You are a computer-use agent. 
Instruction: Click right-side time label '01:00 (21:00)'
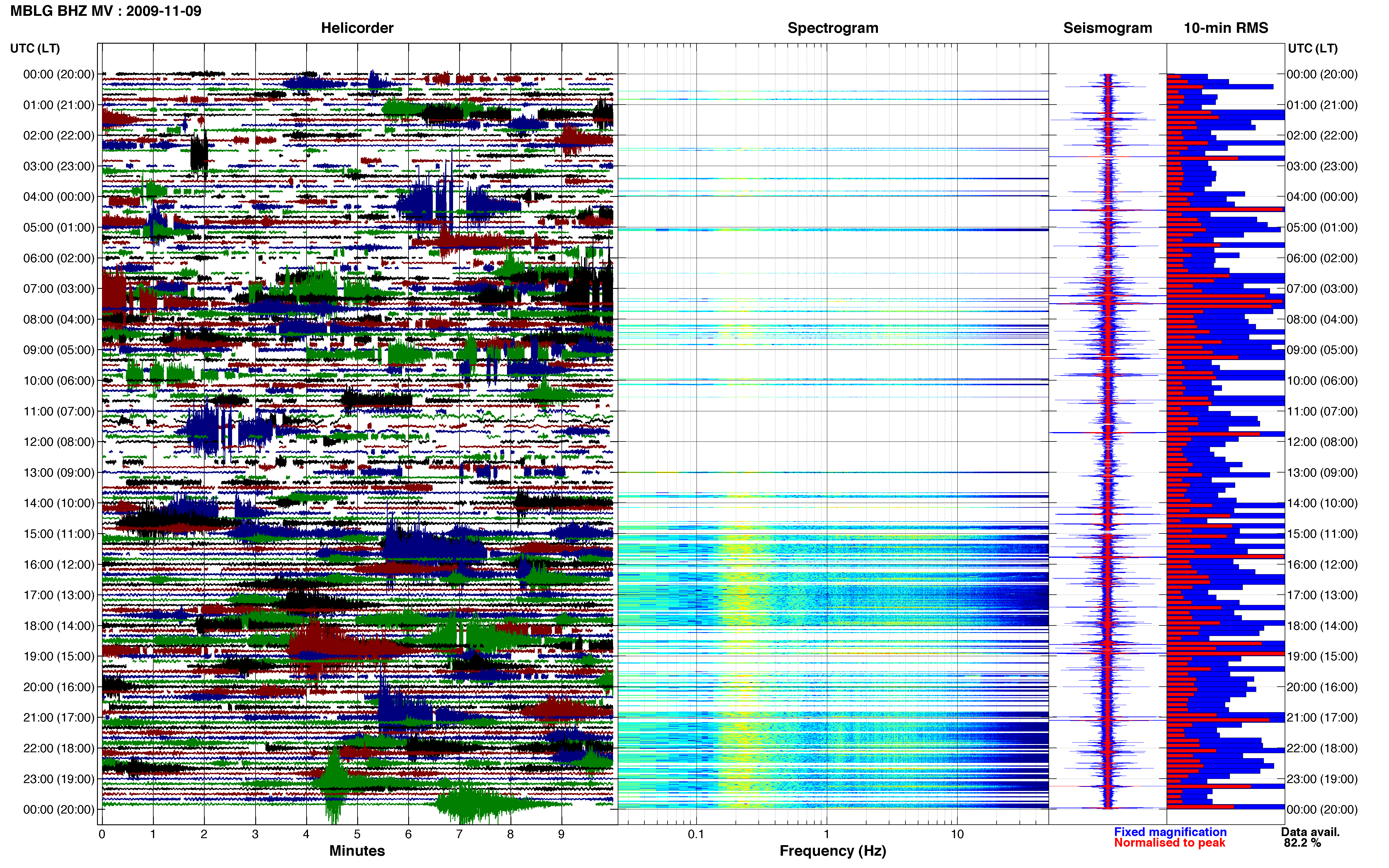[1322, 105]
